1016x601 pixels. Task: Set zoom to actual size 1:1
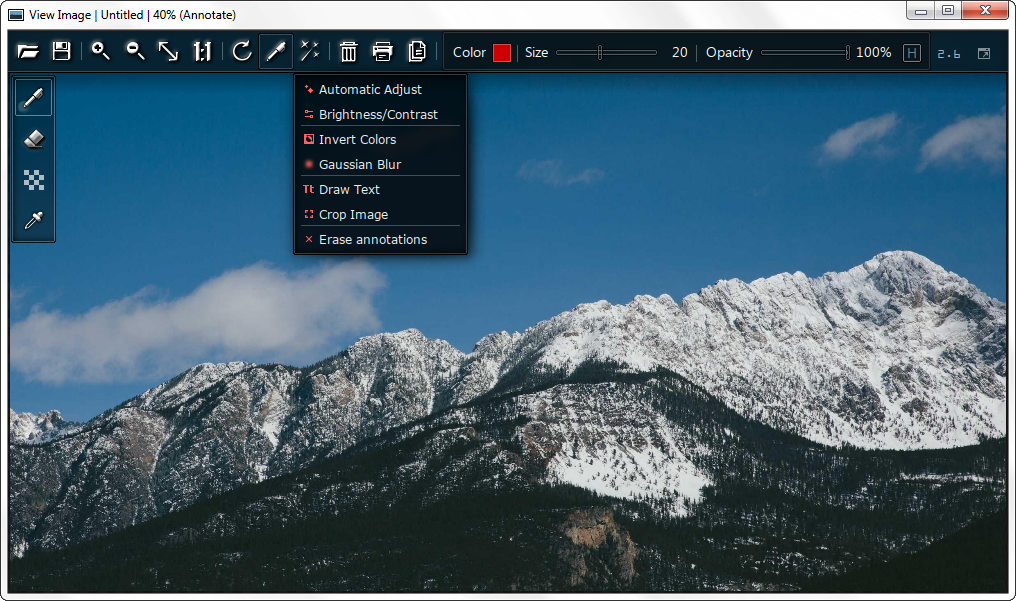click(202, 52)
